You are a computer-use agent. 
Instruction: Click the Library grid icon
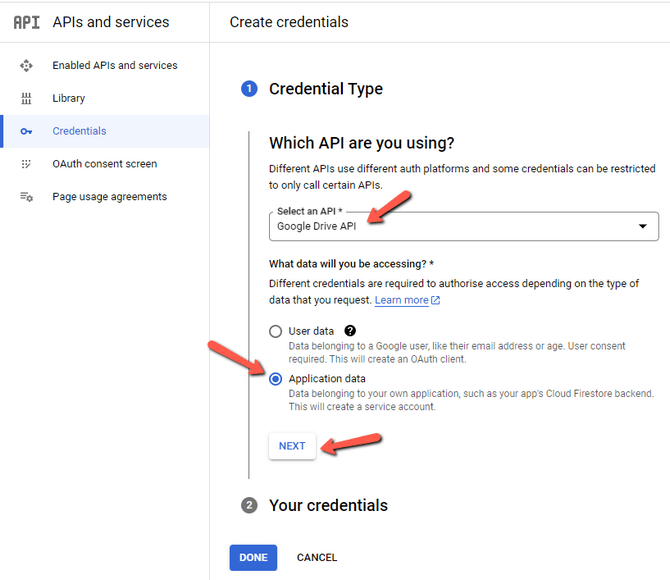click(26, 98)
